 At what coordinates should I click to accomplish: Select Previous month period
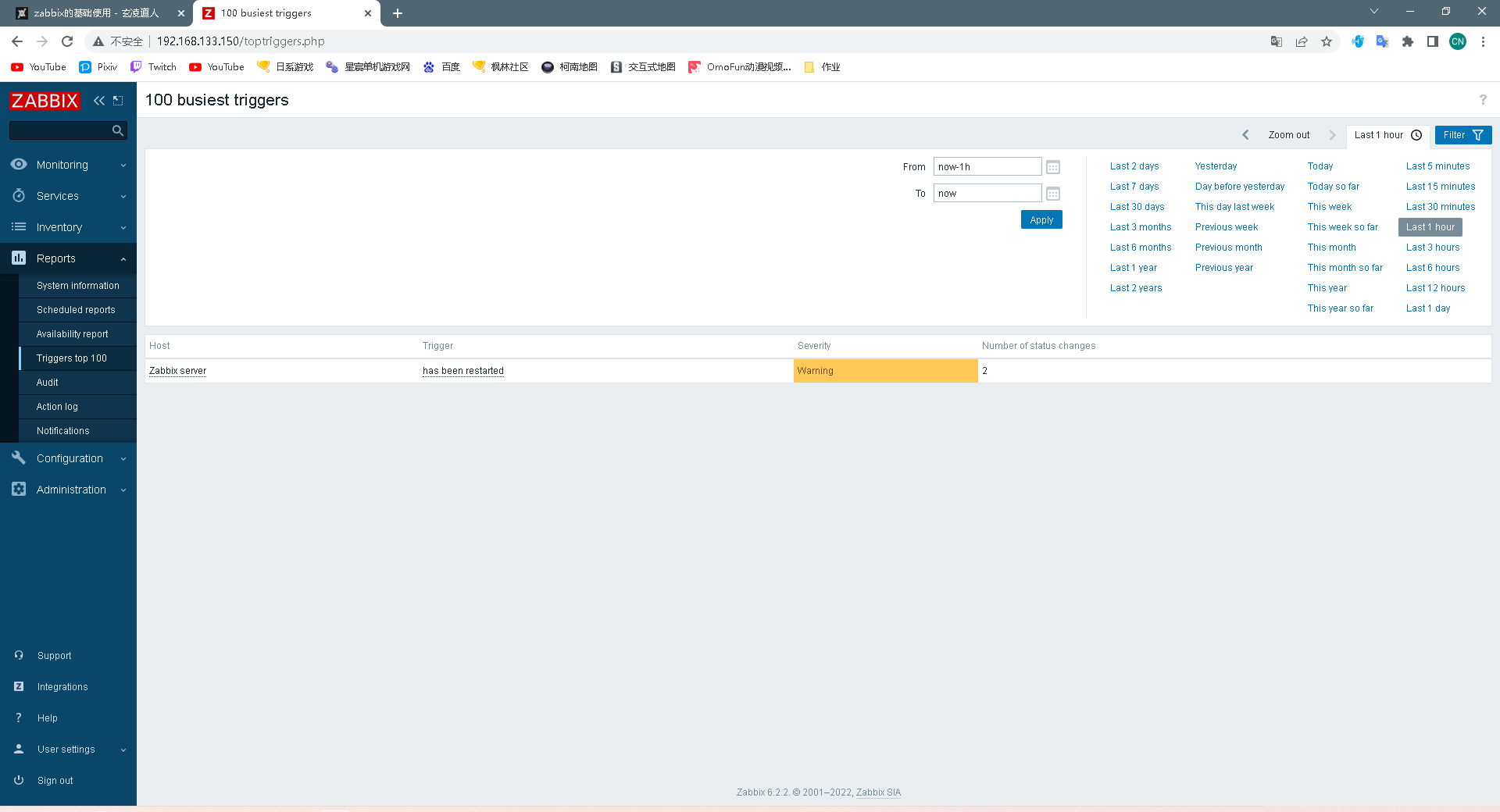click(1228, 248)
